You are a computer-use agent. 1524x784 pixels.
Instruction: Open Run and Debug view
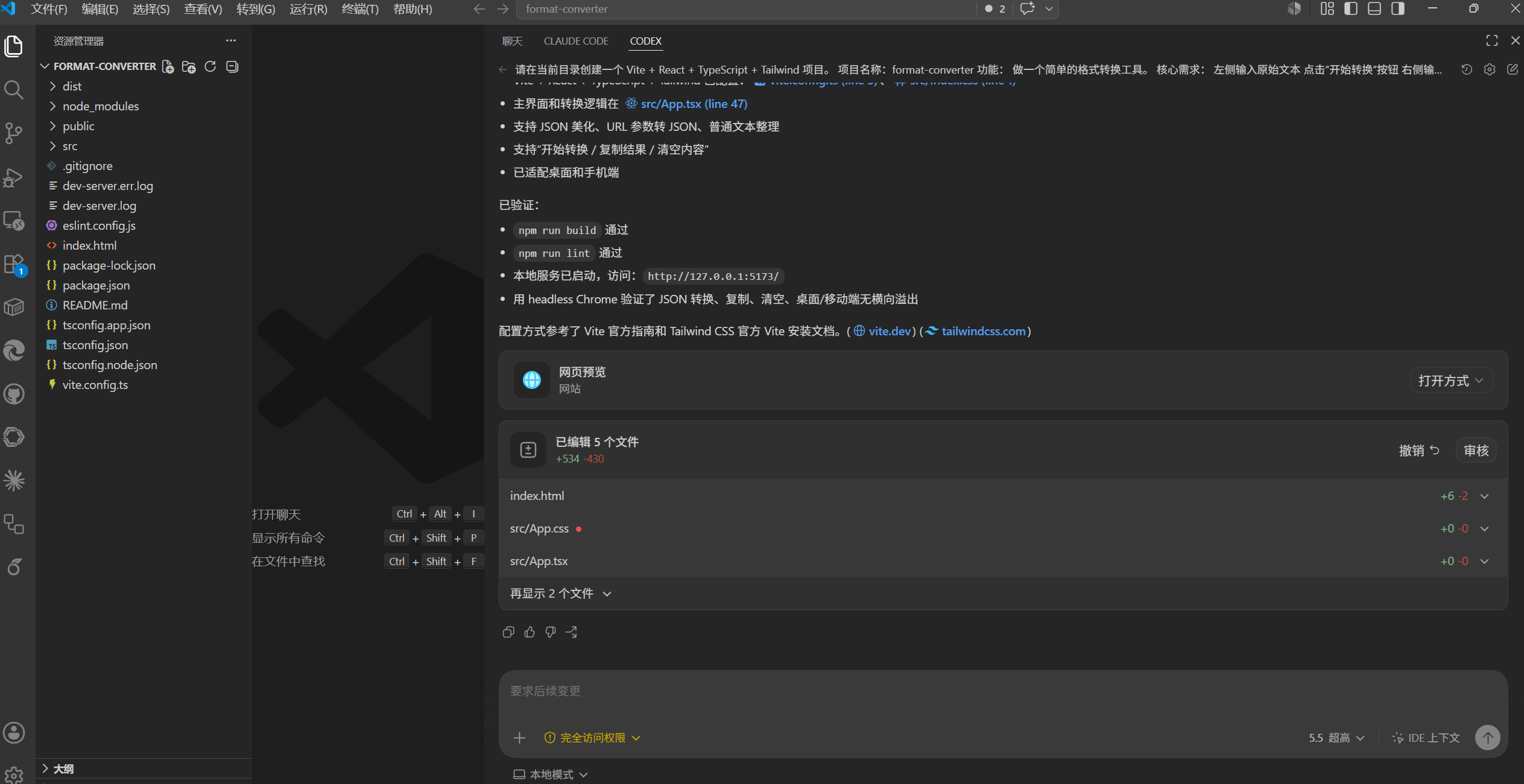pyautogui.click(x=14, y=177)
